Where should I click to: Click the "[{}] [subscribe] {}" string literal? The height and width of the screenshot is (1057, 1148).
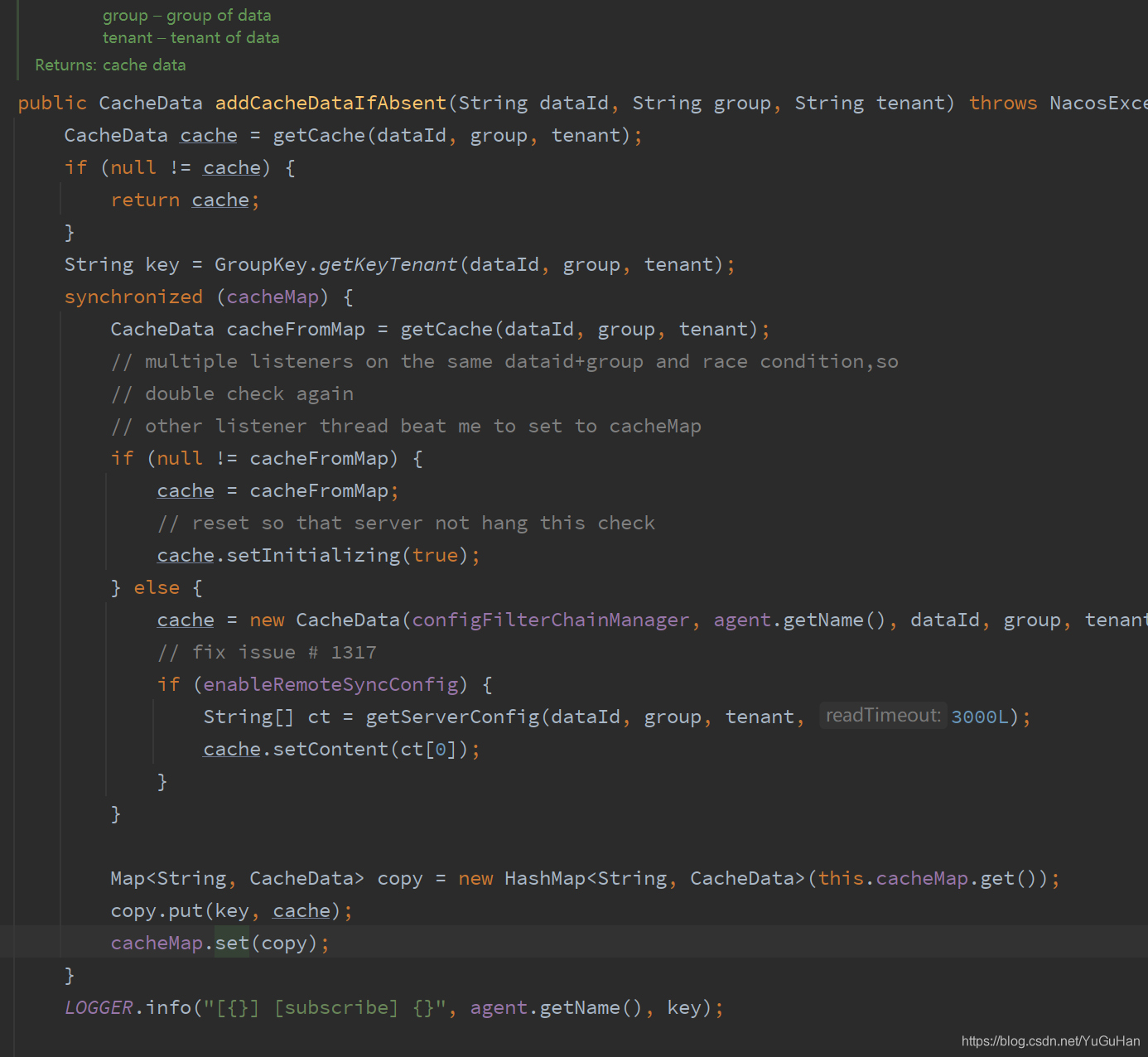click(x=325, y=1007)
